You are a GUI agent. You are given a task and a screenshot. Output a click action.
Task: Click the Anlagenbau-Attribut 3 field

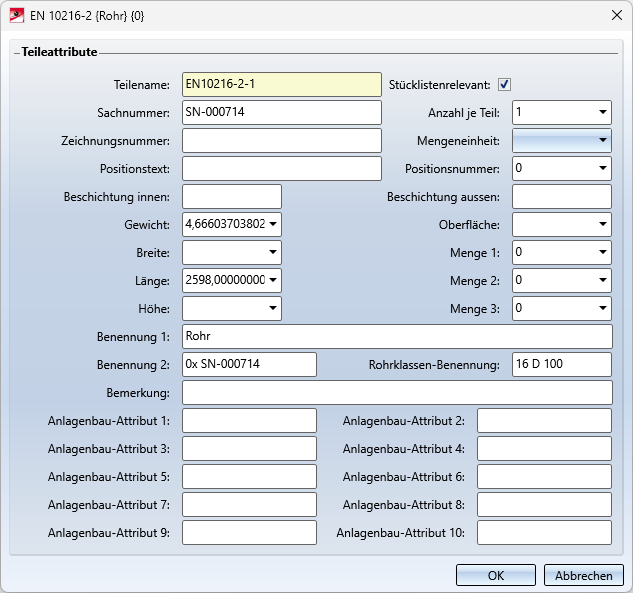point(249,449)
